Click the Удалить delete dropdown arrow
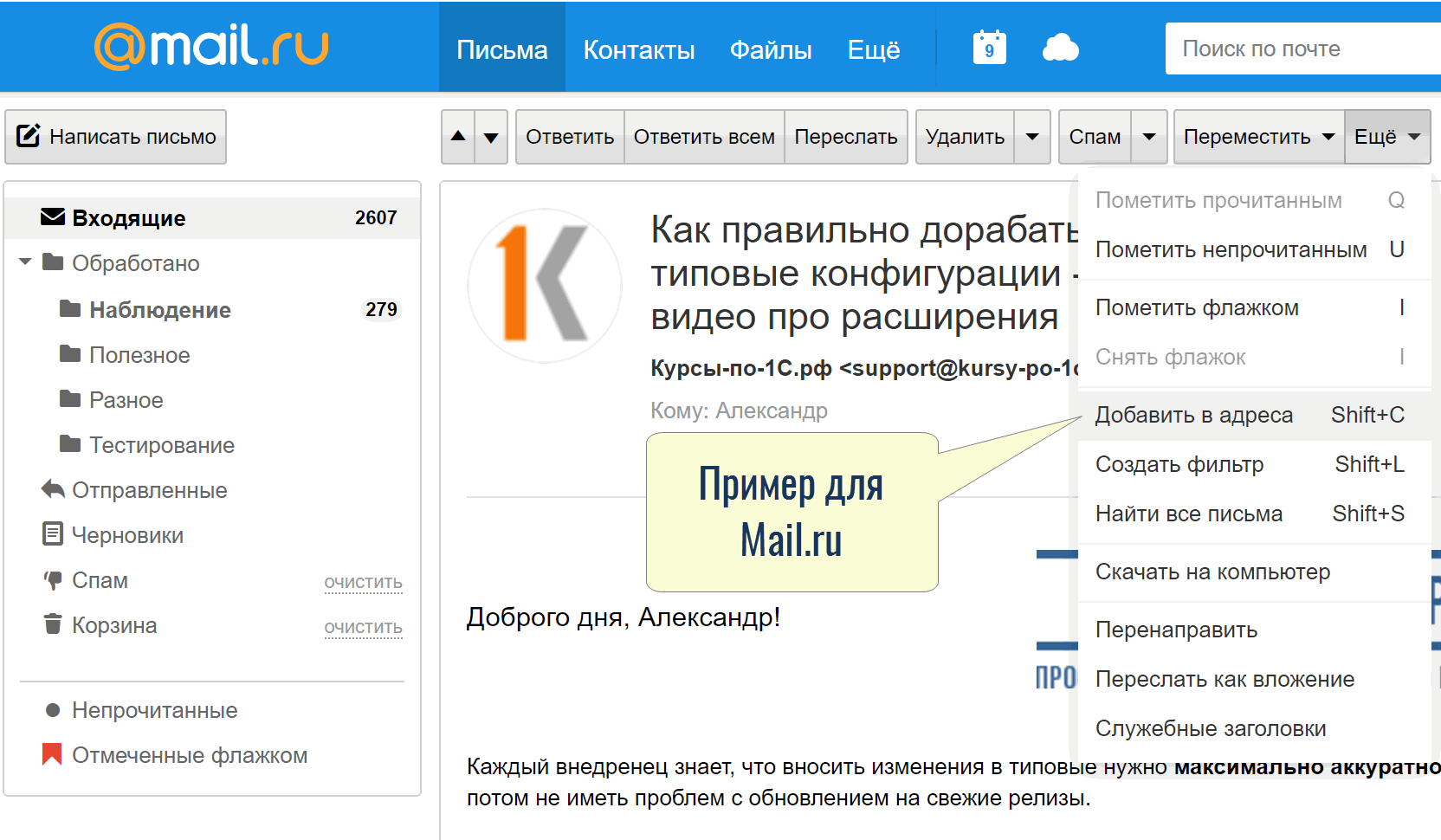 1032,136
